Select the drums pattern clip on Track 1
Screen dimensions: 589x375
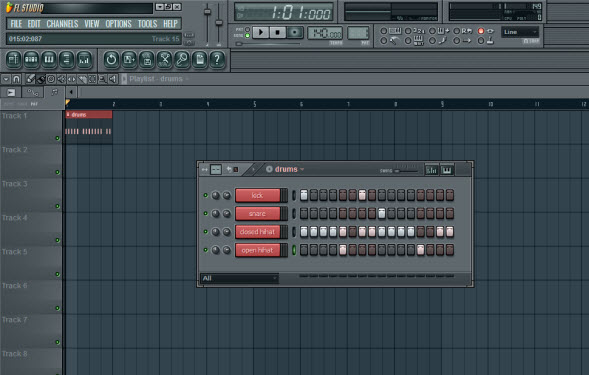[x=89, y=127]
